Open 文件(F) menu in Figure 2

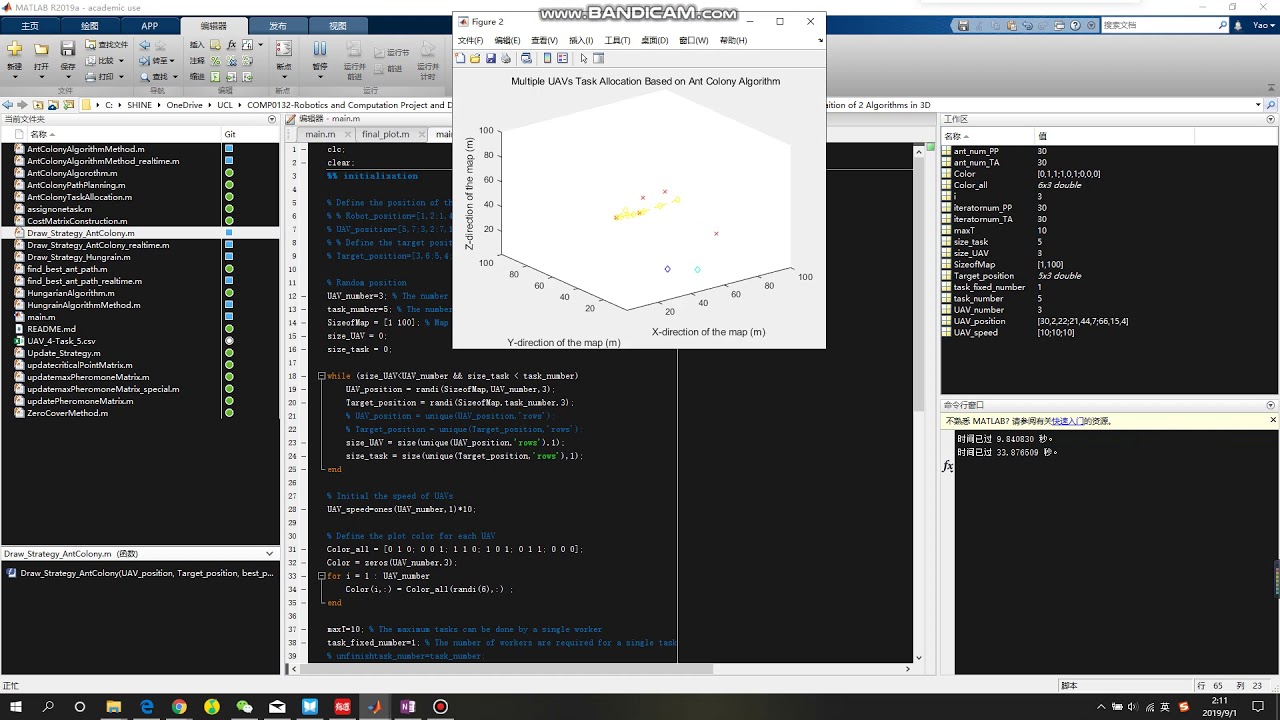pos(470,41)
